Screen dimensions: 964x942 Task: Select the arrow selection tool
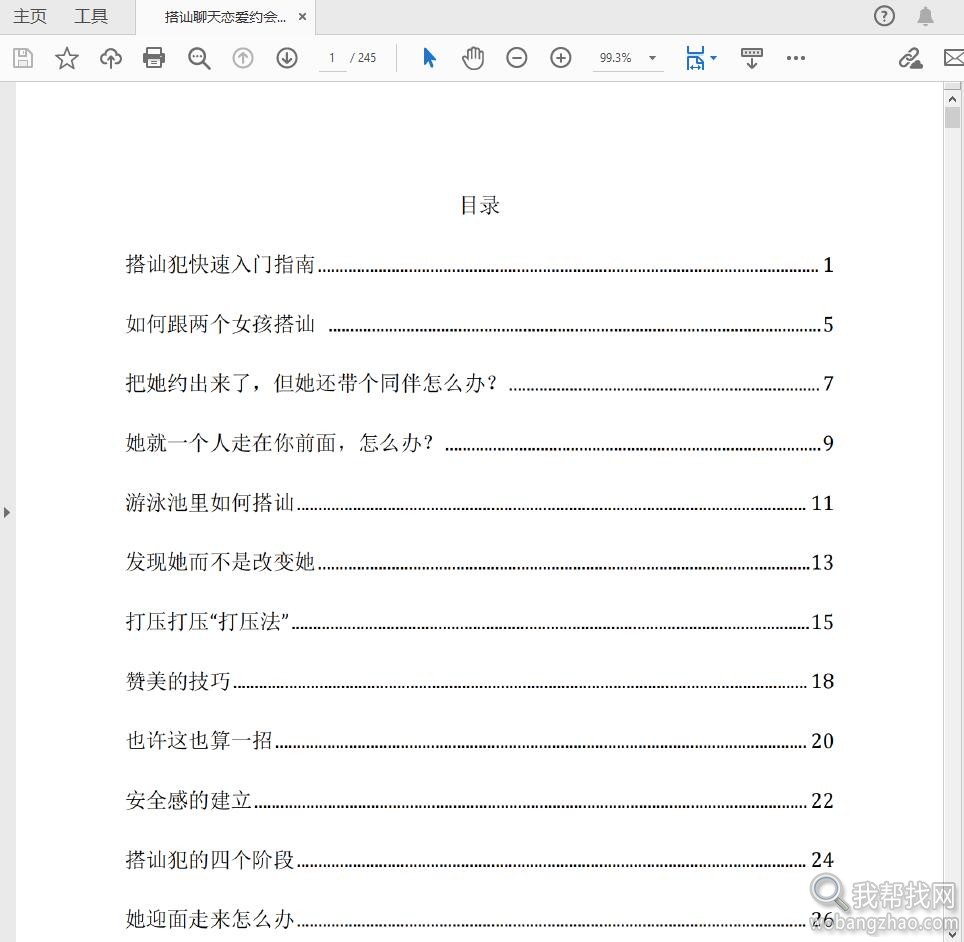[429, 58]
